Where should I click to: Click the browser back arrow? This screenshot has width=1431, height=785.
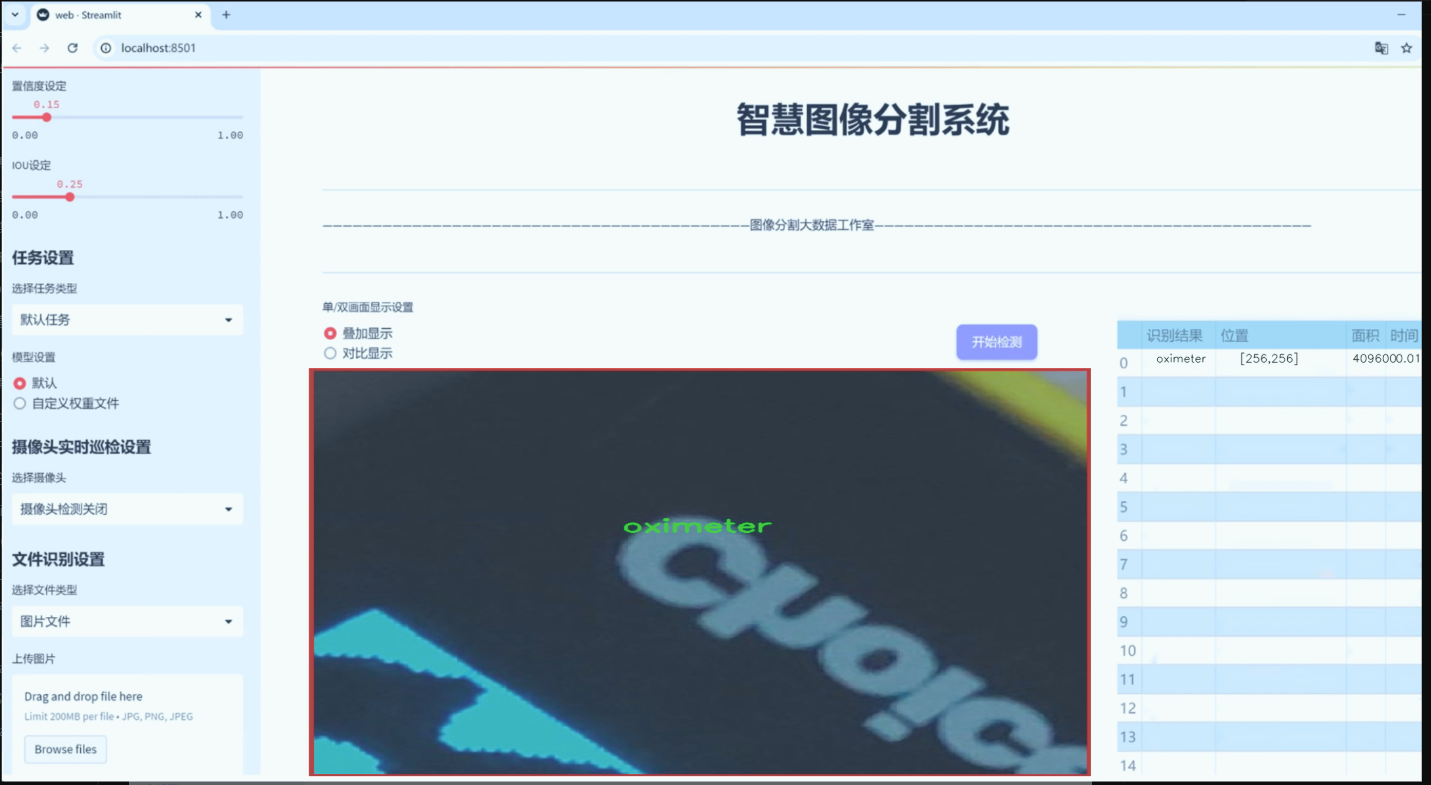[x=17, y=48]
